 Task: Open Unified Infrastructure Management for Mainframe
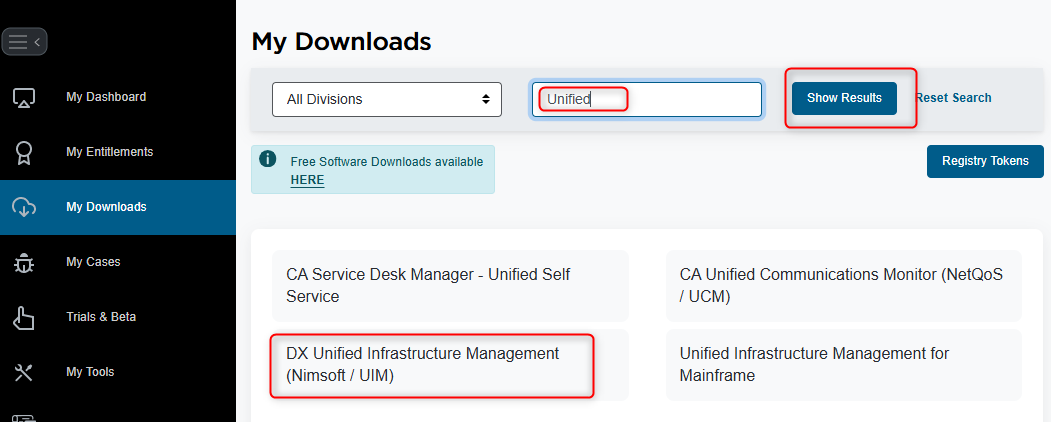coord(843,365)
